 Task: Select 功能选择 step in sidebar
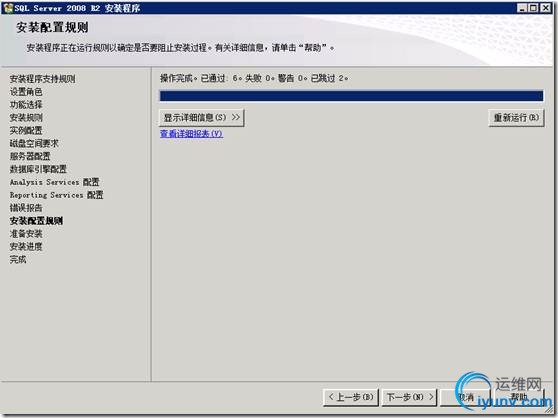tap(26, 105)
